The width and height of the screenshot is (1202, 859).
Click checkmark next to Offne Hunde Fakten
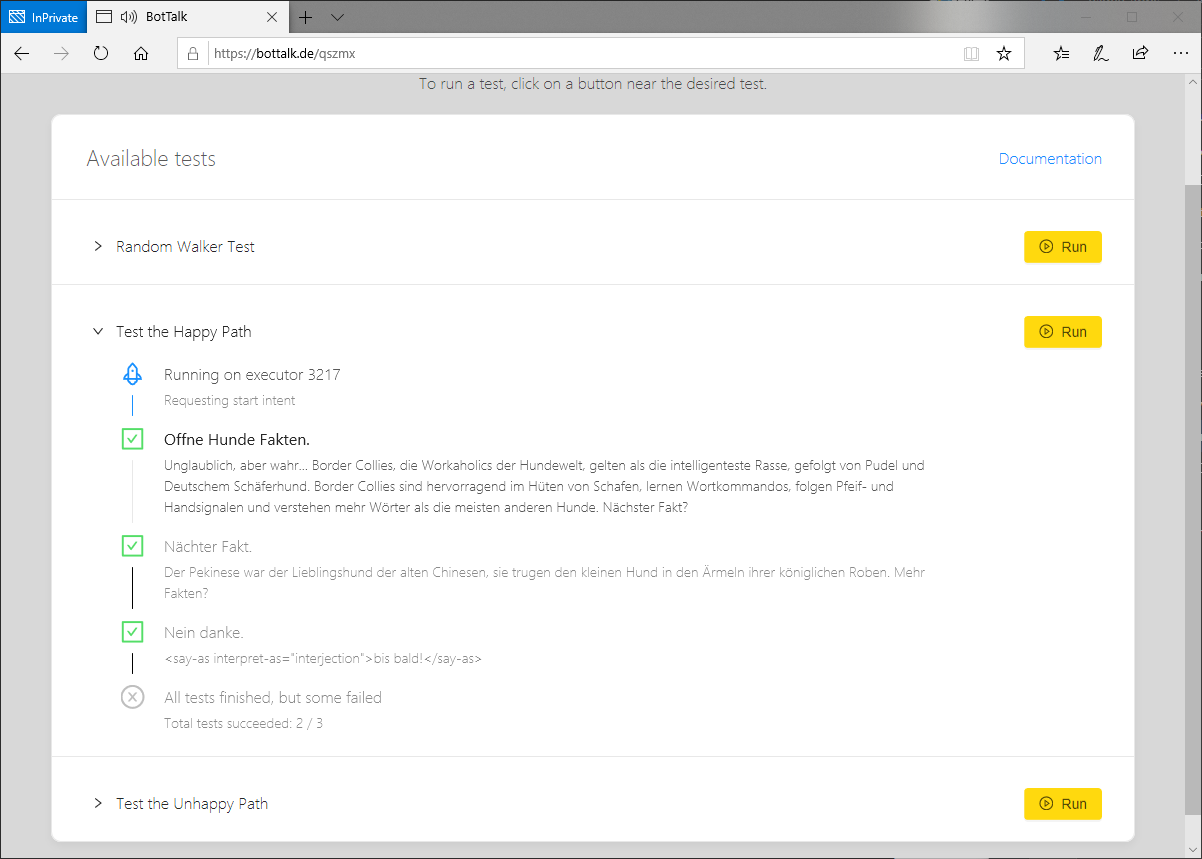coord(132,439)
